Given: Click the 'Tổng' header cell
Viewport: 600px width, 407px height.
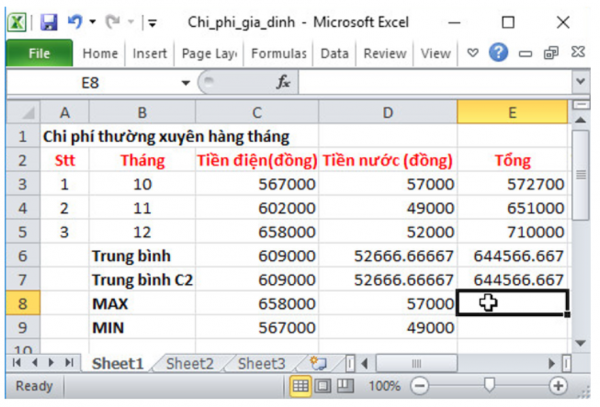Looking at the screenshot, I should point(512,160).
